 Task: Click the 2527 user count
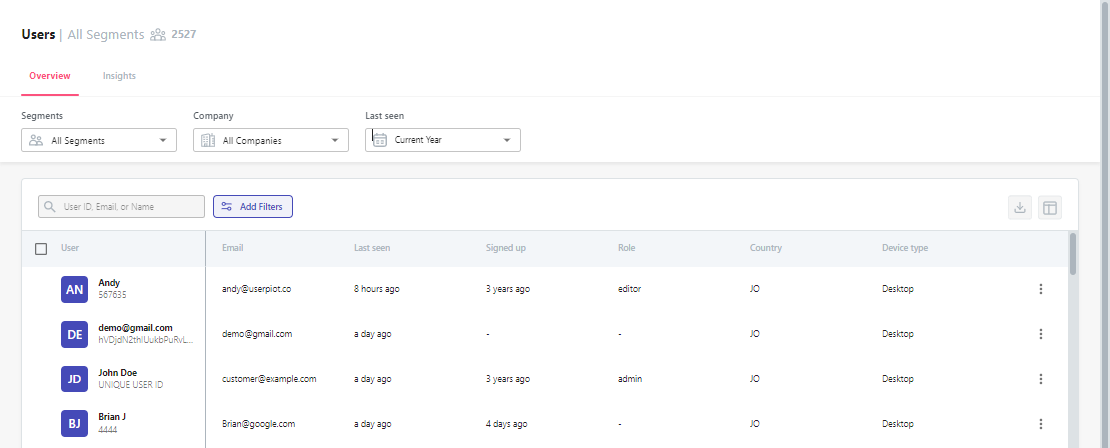[x=183, y=34]
